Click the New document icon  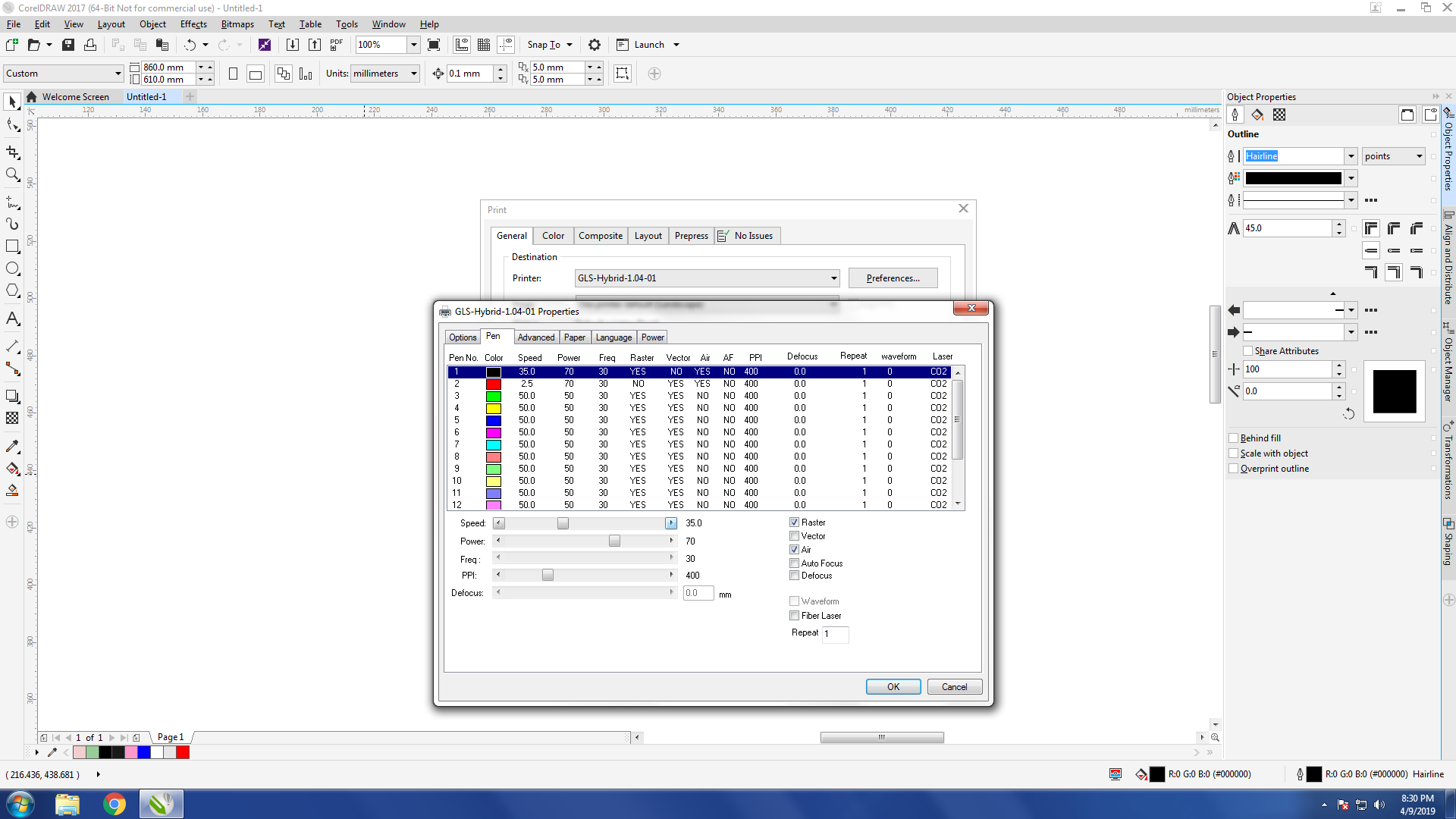click(12, 45)
